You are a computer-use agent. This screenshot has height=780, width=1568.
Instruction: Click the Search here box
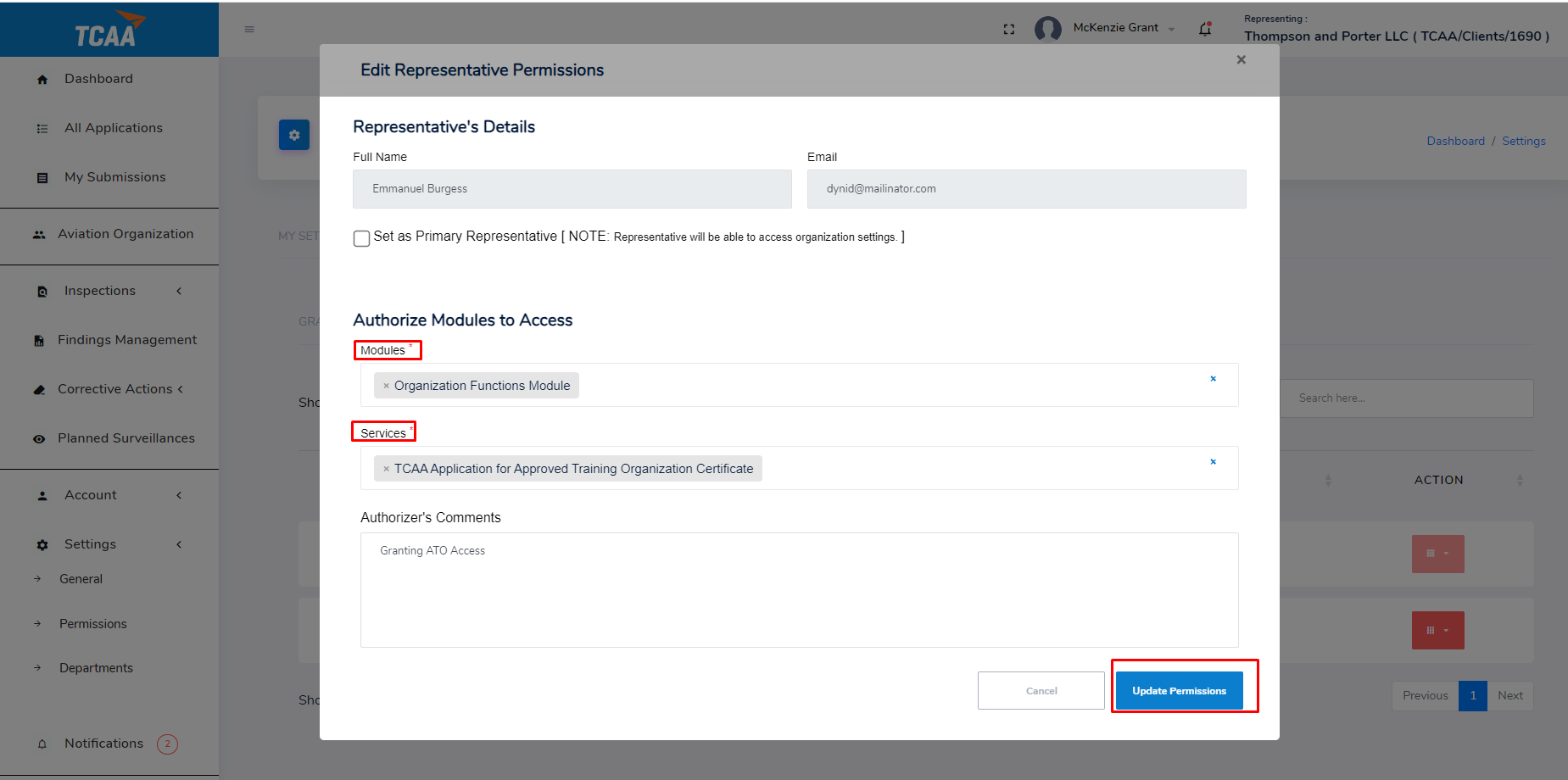[1408, 398]
